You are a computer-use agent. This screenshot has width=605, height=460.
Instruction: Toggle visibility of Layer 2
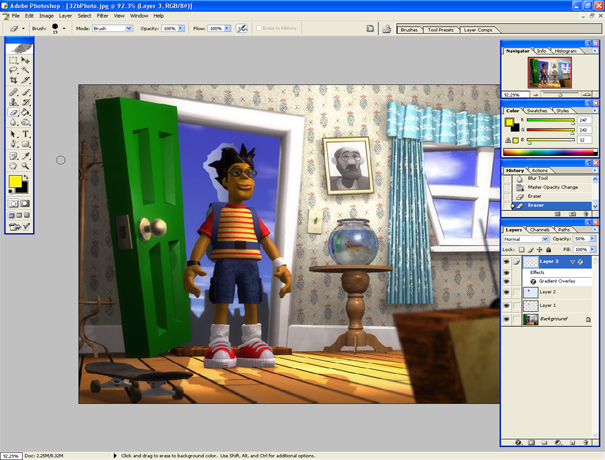506,292
